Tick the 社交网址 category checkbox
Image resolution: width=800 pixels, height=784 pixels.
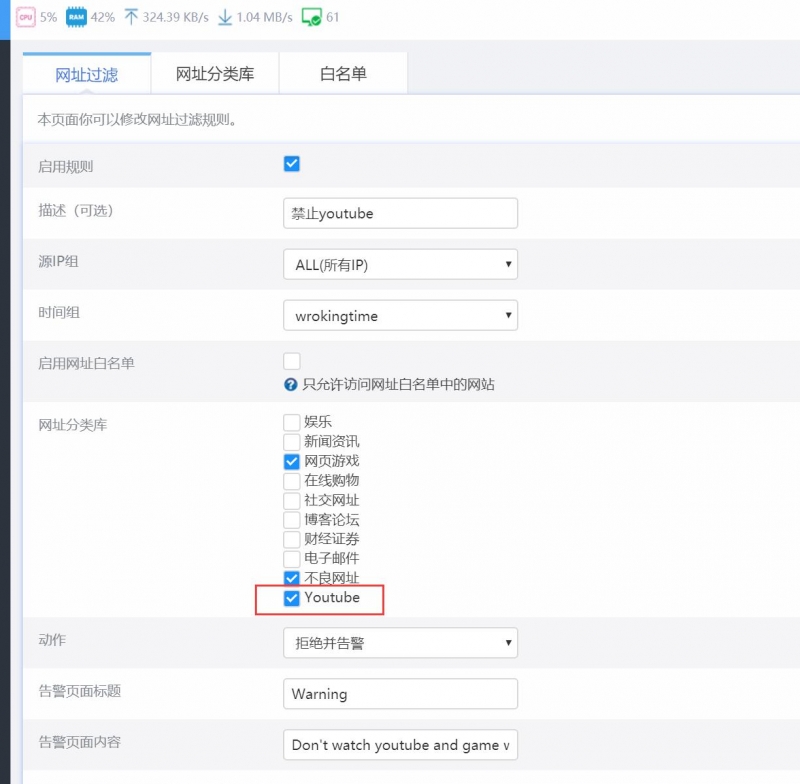[x=292, y=500]
